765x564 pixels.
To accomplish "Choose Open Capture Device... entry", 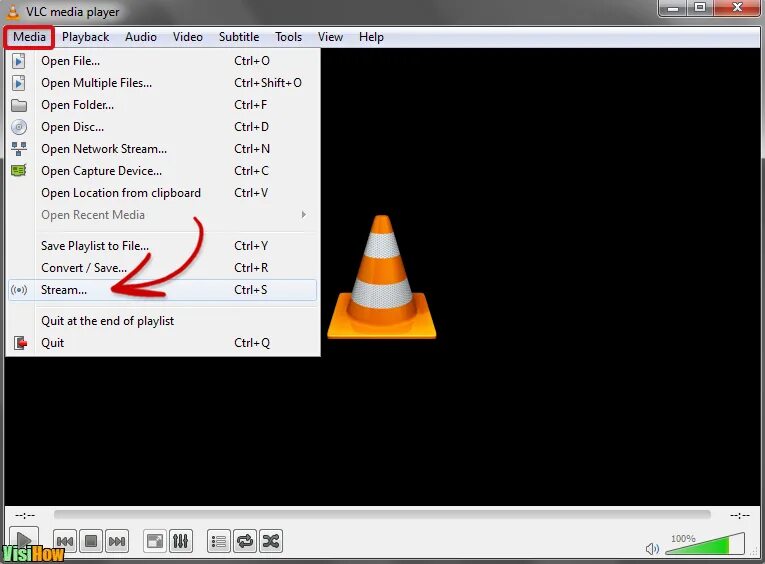I will tap(162, 171).
